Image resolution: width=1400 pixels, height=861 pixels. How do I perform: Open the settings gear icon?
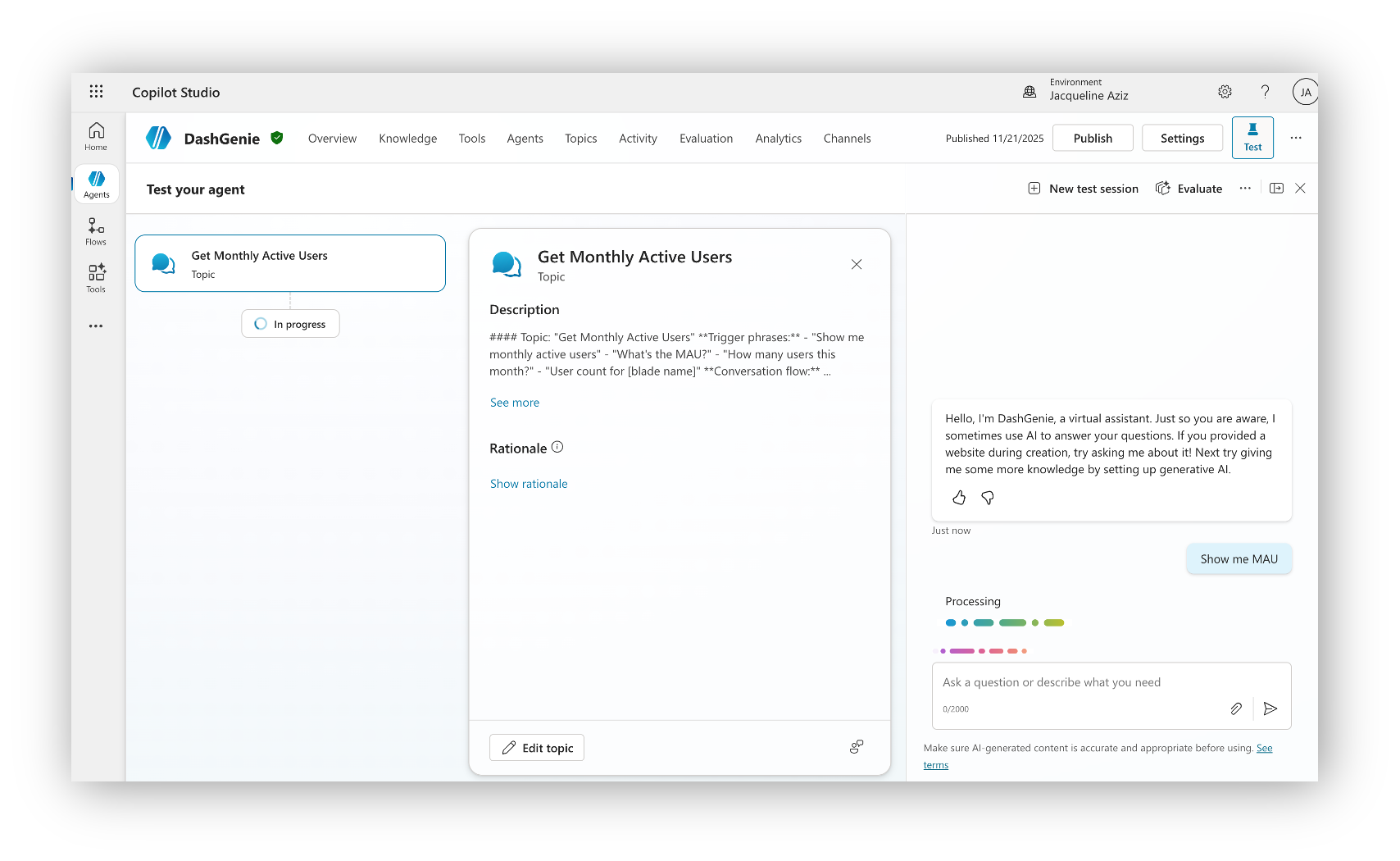pos(1225,92)
